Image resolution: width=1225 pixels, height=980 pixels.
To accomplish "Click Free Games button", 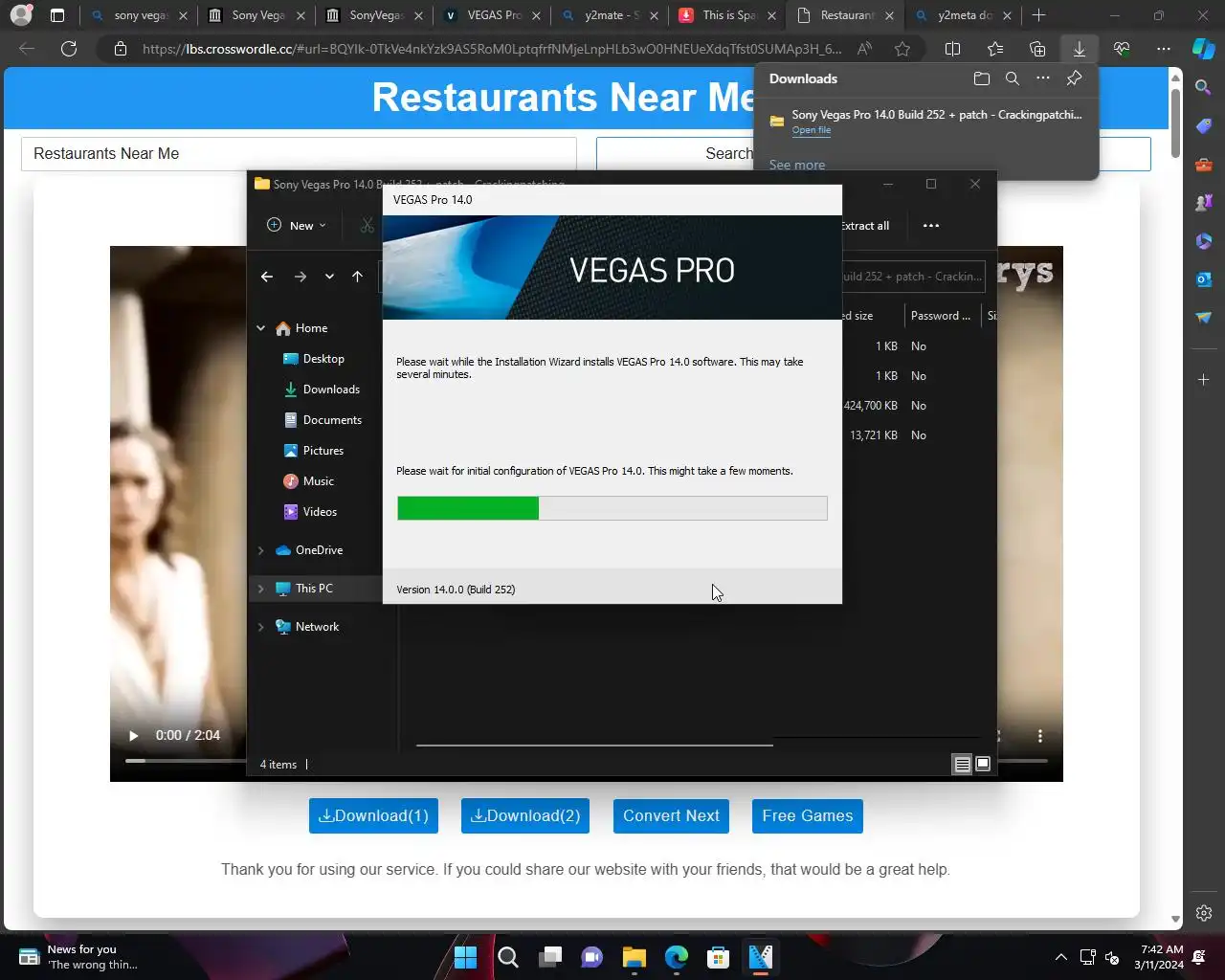I will pyautogui.click(x=808, y=816).
